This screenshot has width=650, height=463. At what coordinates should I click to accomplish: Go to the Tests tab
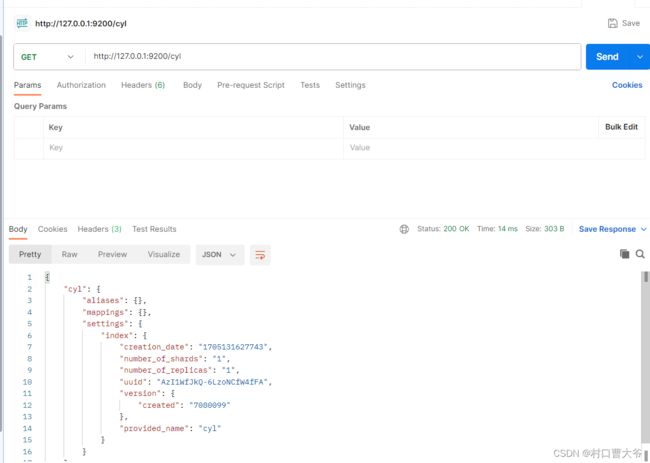coord(310,85)
